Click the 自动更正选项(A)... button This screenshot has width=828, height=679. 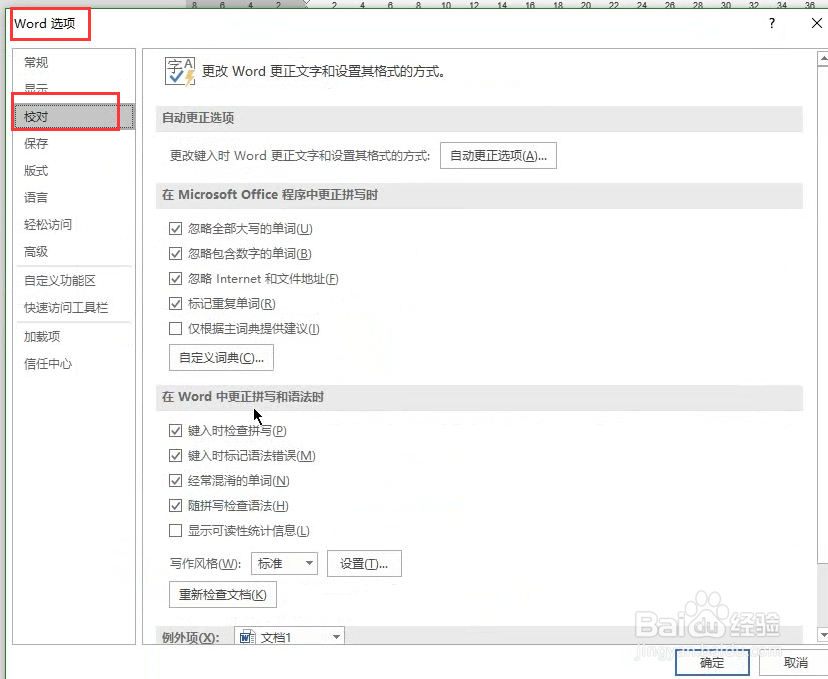[498, 156]
